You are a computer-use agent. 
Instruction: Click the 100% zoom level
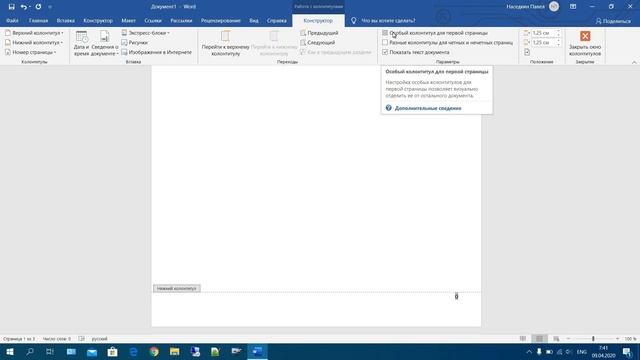[x=630, y=339]
